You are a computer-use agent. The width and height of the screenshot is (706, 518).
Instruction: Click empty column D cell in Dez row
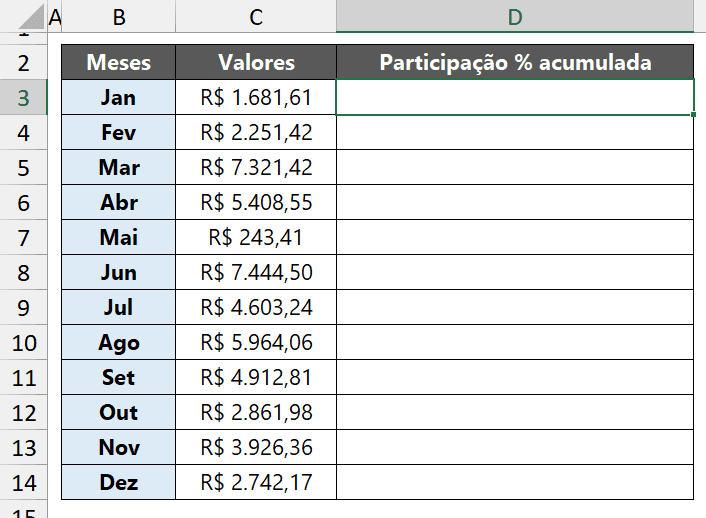pos(515,483)
